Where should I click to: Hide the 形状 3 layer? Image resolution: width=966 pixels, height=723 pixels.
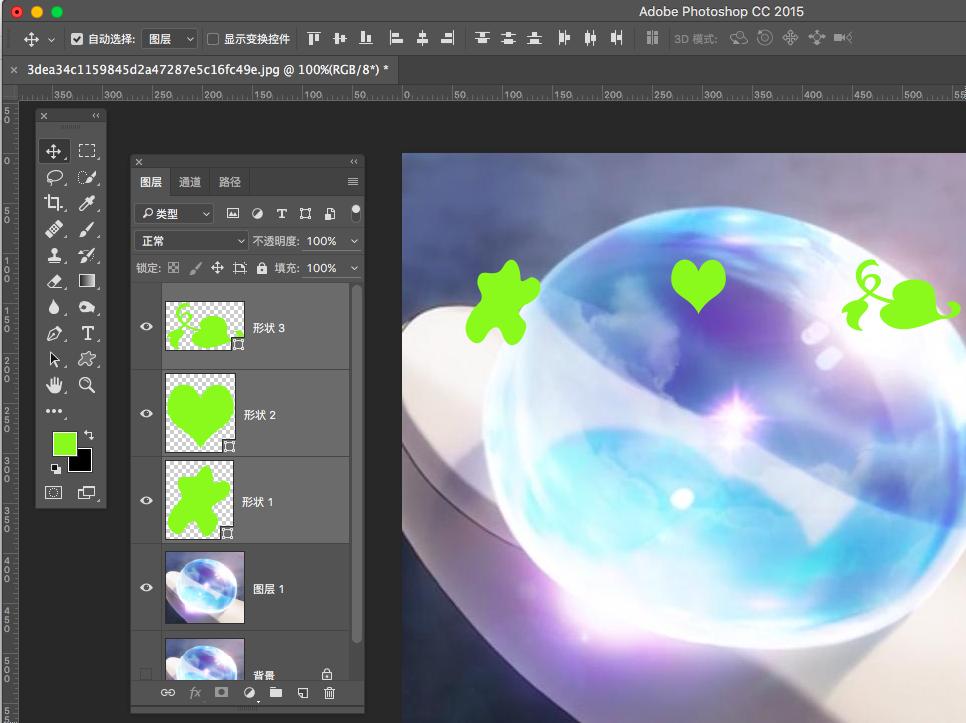tap(147, 326)
